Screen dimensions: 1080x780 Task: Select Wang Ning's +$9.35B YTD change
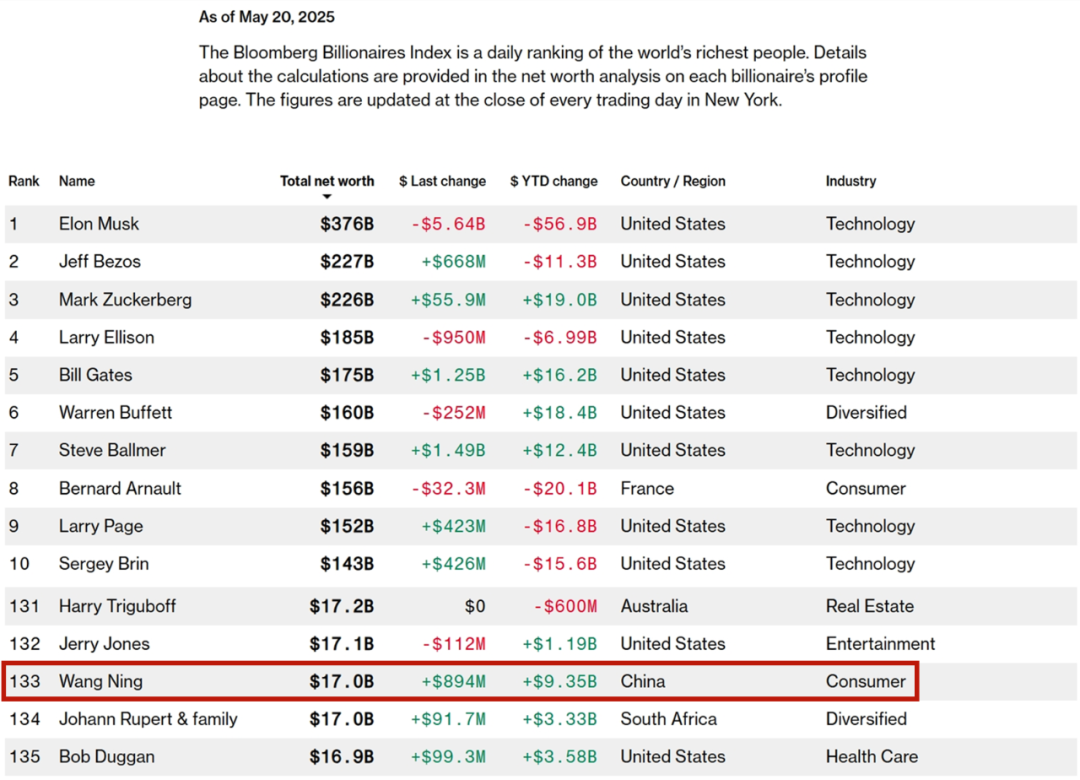point(560,681)
